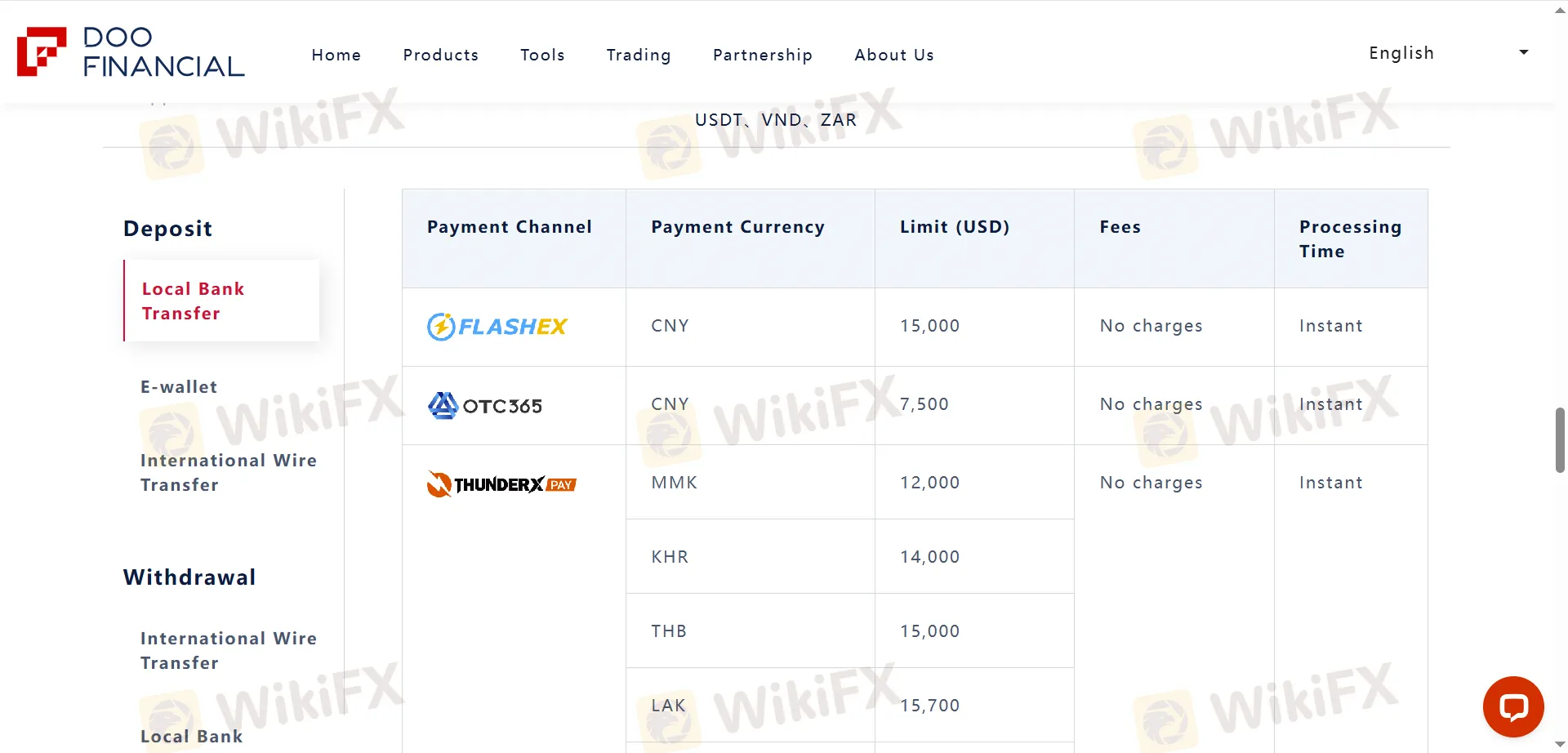Open the live chat bubble
1568x753 pixels.
click(1512, 706)
